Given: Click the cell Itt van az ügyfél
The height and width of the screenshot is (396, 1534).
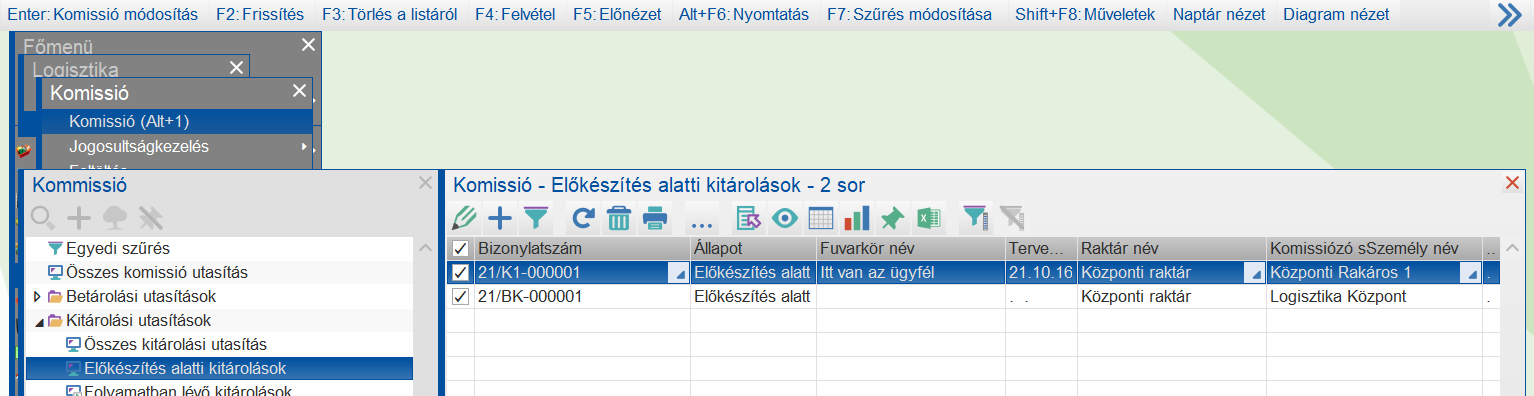Looking at the screenshot, I should pyautogui.click(x=910, y=272).
